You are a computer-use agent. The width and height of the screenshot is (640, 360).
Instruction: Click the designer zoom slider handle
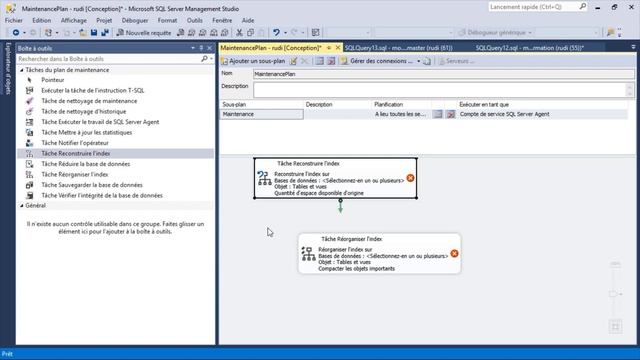coord(614,294)
